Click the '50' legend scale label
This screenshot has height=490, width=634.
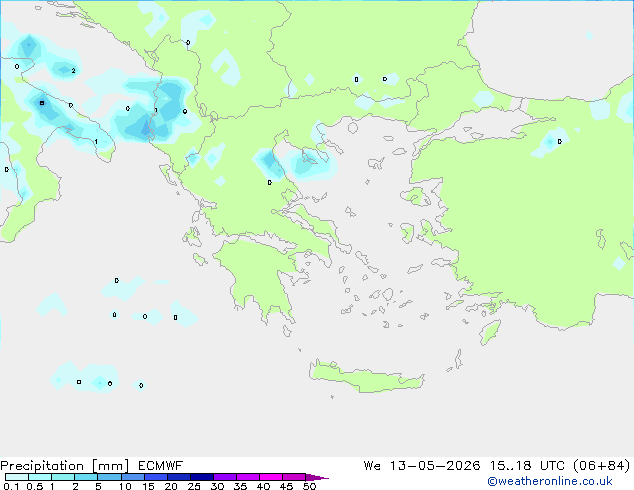pyautogui.click(x=309, y=486)
